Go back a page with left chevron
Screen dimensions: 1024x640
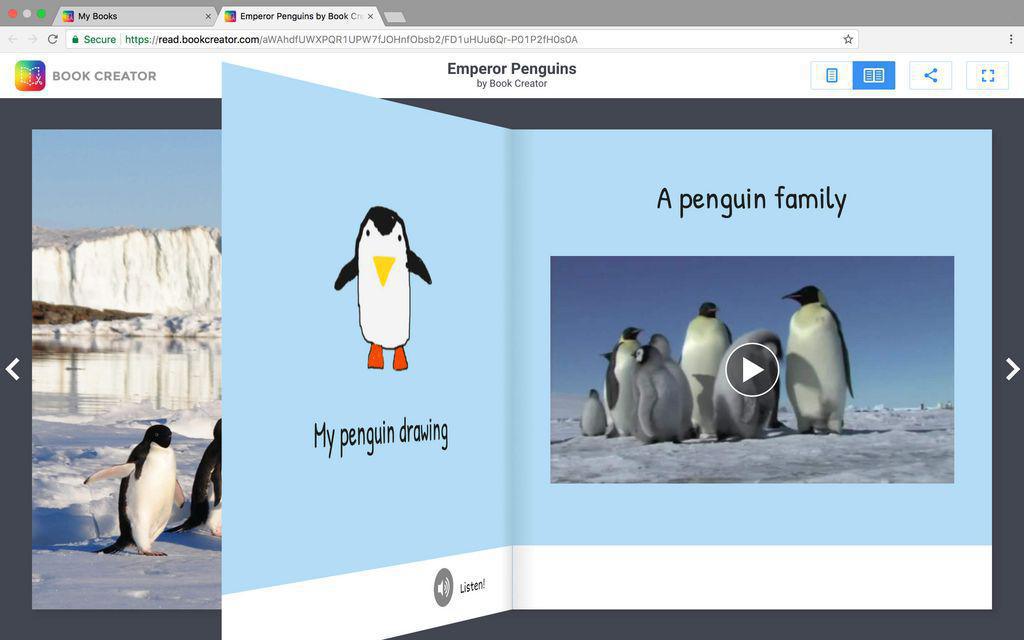tap(13, 370)
